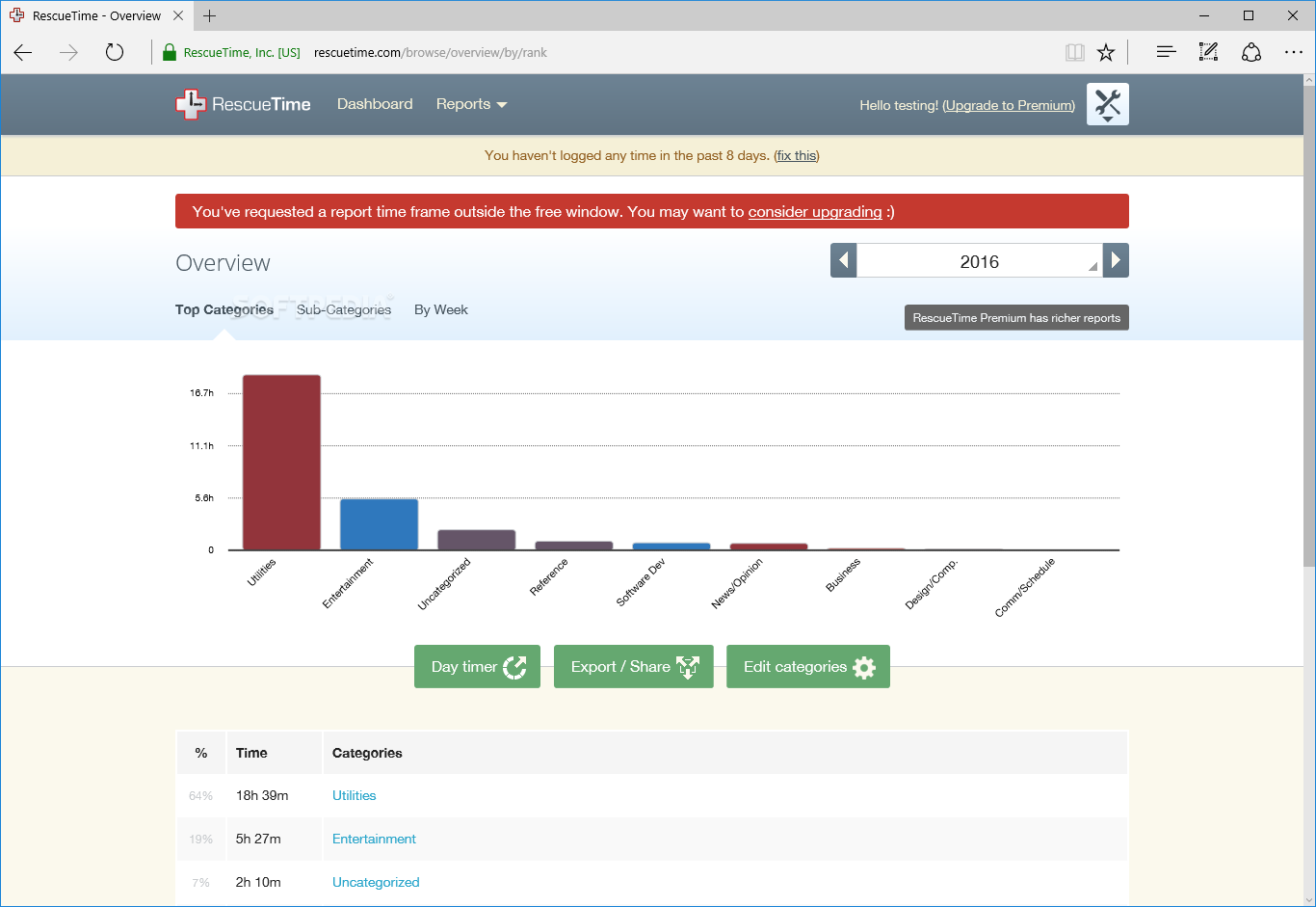The image size is (1316, 907).
Task: Refresh the page
Action: [115, 53]
